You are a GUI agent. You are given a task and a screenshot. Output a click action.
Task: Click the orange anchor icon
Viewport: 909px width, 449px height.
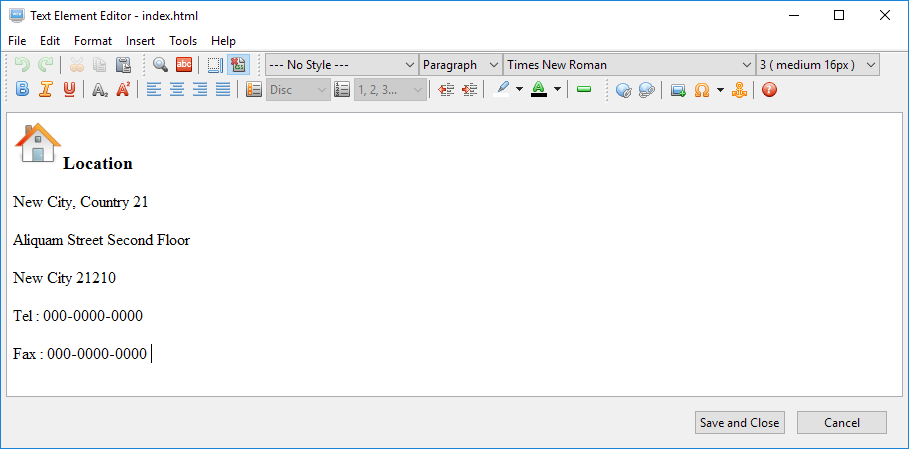click(x=739, y=90)
